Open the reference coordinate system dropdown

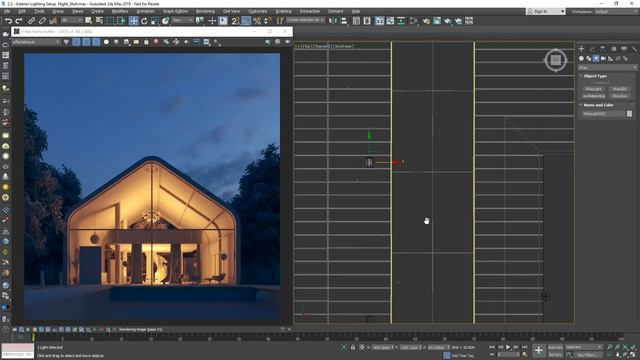coord(182,20)
